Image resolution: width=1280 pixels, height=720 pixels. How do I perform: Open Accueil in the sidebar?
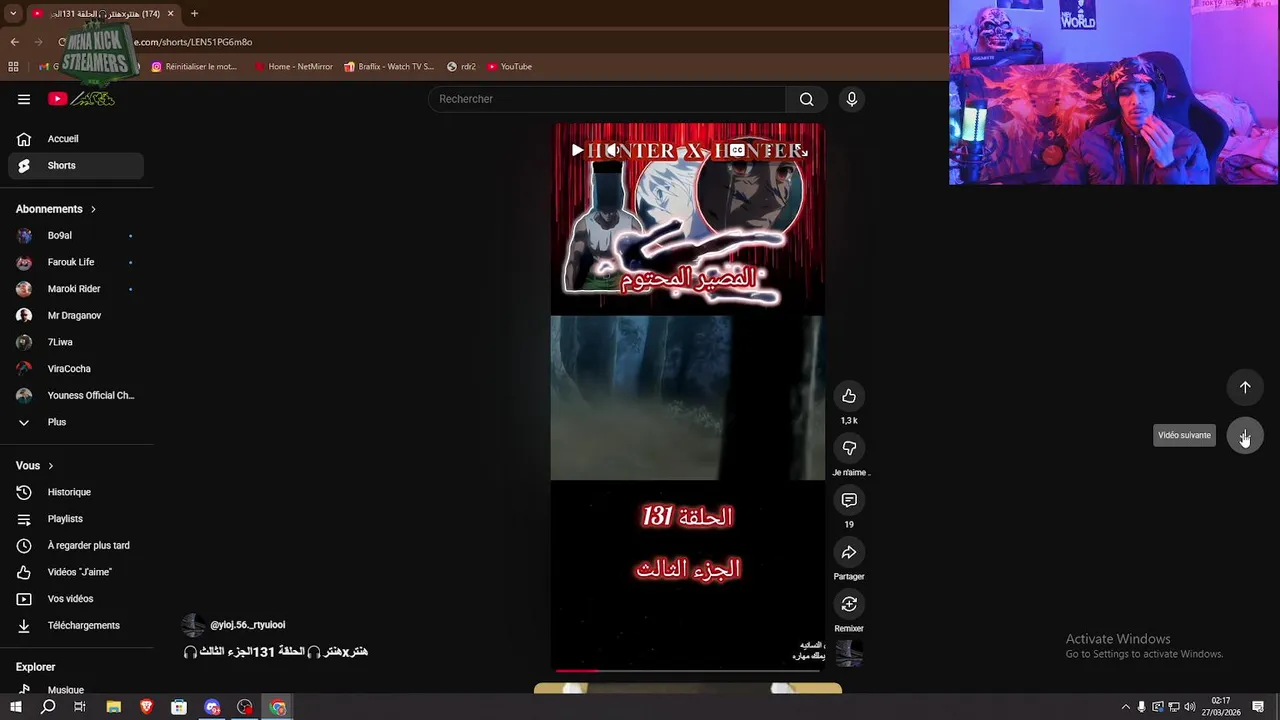pyautogui.click(x=76, y=139)
